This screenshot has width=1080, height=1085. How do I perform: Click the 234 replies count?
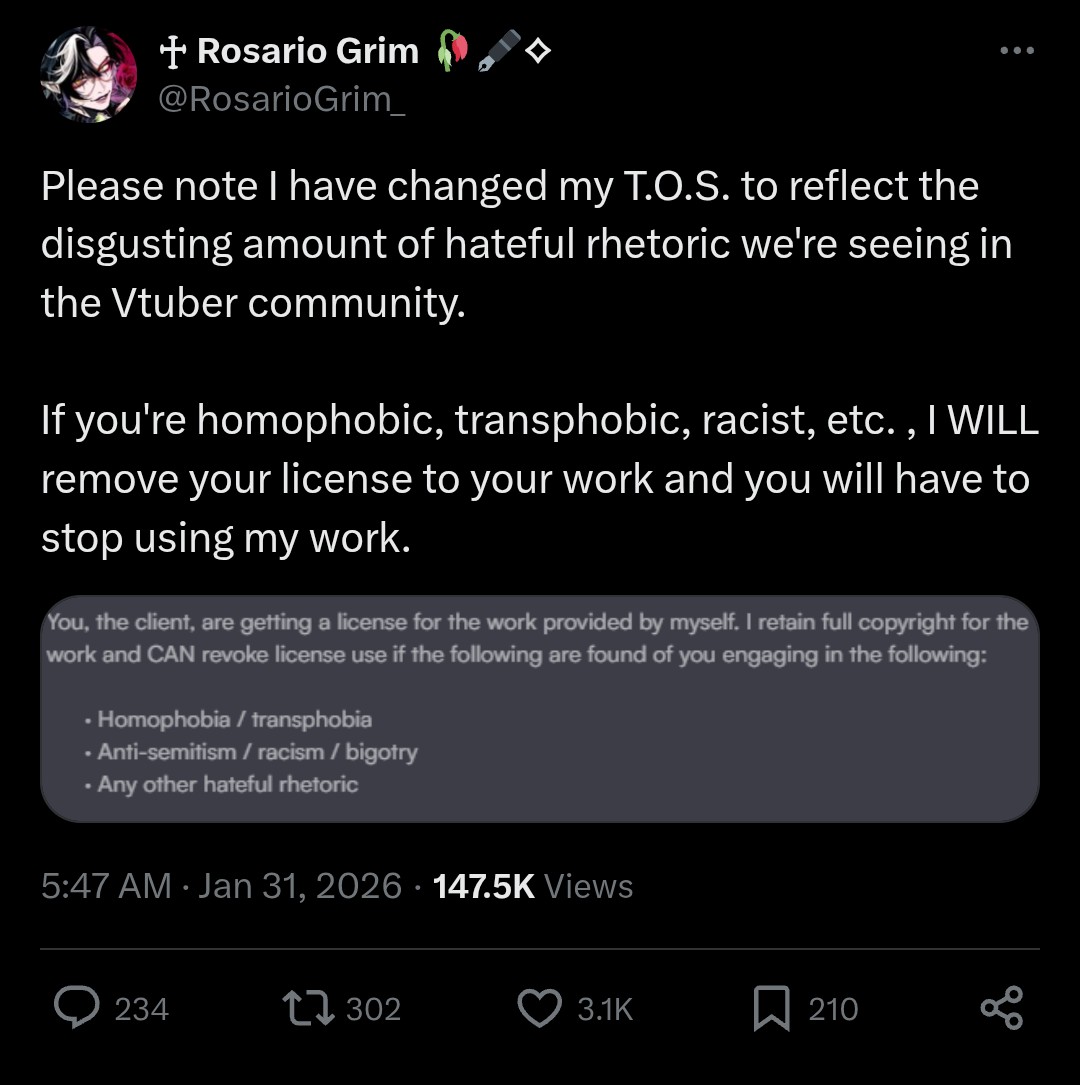(x=142, y=1009)
